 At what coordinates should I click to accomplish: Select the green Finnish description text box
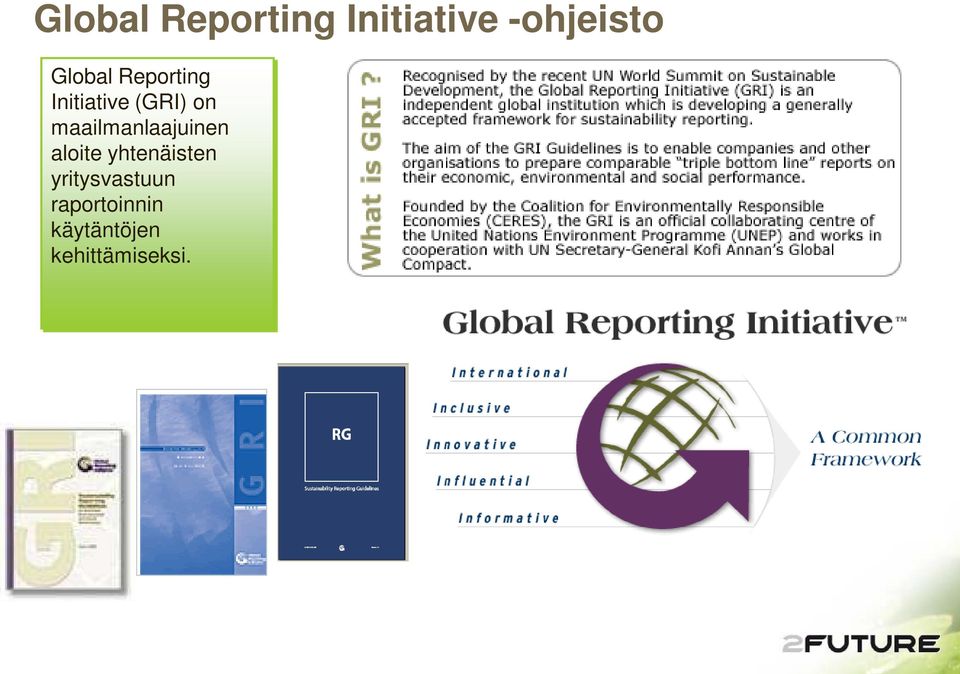[x=159, y=195]
